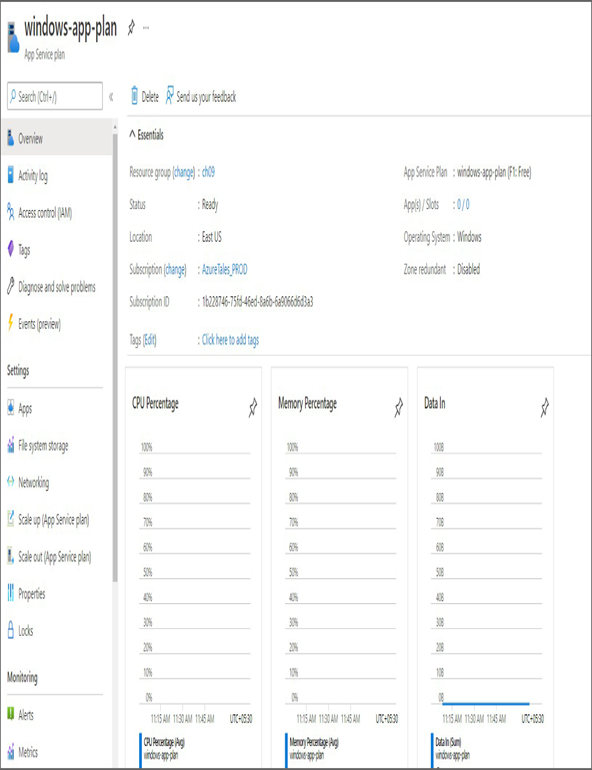Click the purple Tags icon

[x=10, y=248]
